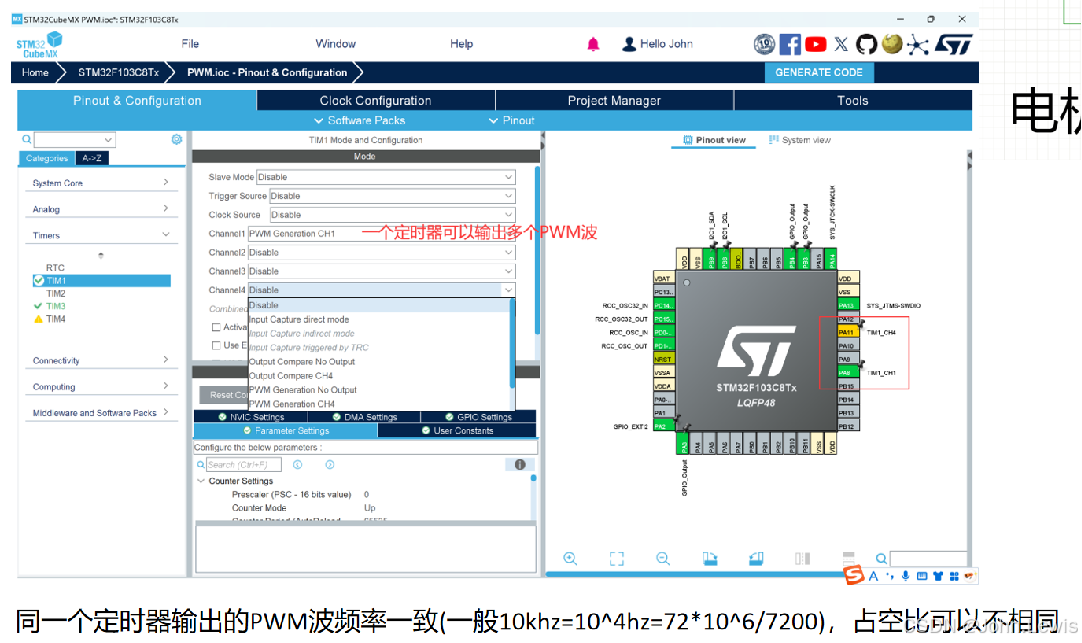Expand Middleware and Software Packs category

(101, 413)
